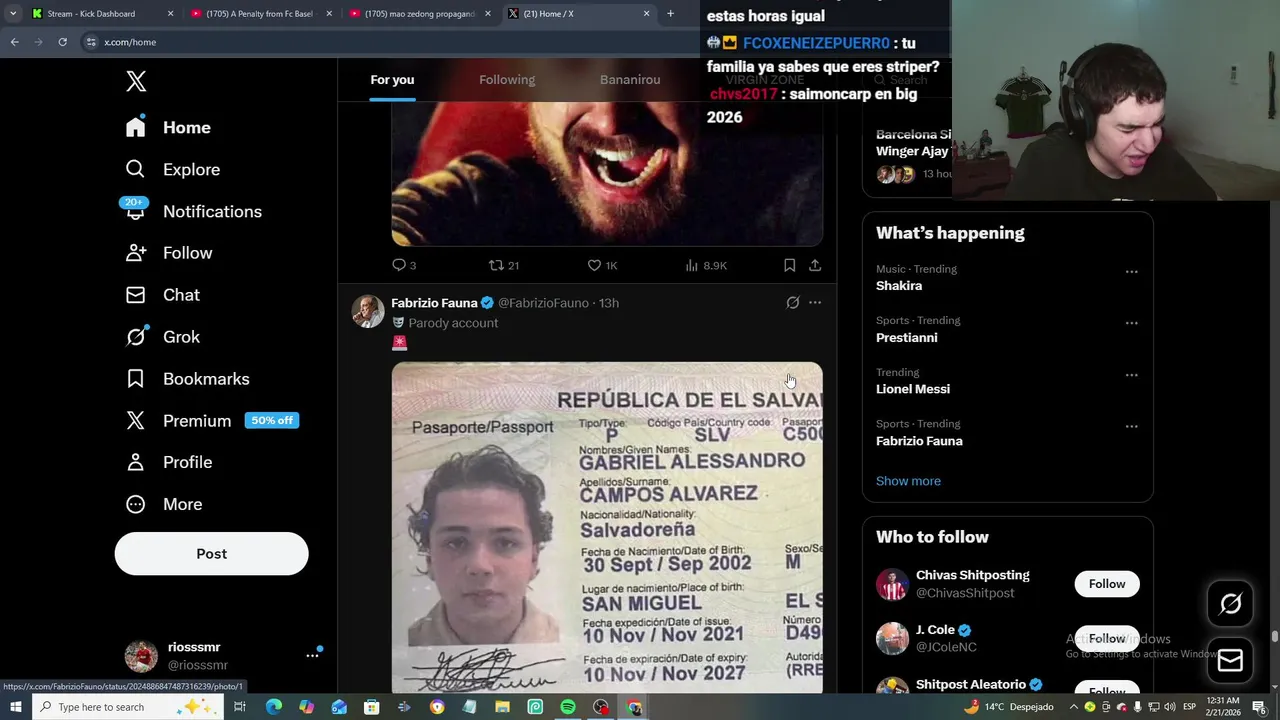This screenshot has height=720, width=1280.
Task: Show hidden system tray icons
Action: [1074, 707]
